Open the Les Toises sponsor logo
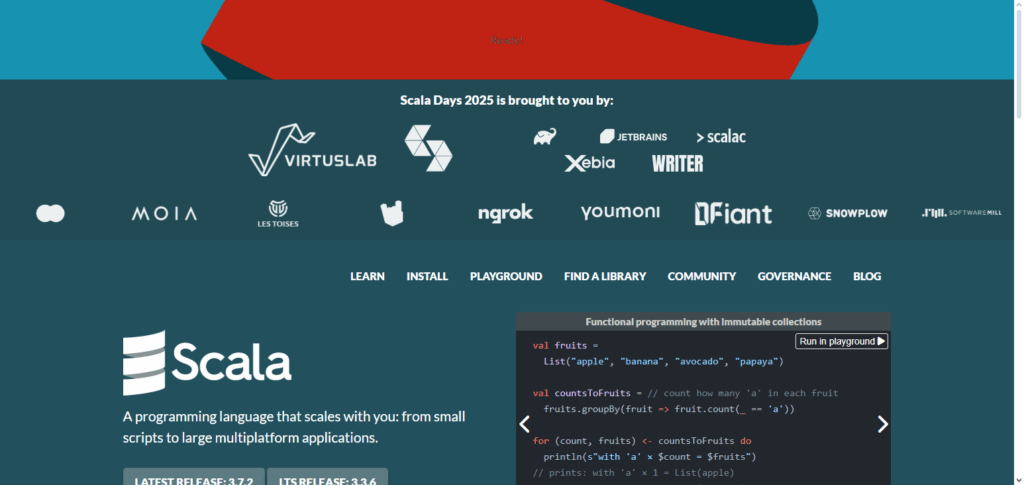This screenshot has height=485, width=1024. [x=278, y=214]
